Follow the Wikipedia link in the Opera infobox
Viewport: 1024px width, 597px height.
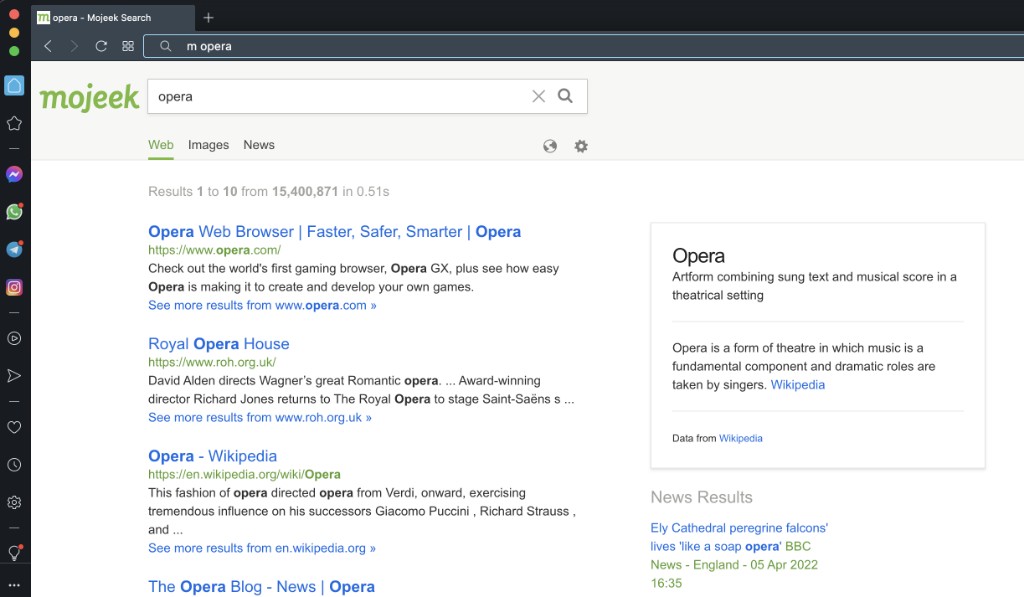pos(797,385)
